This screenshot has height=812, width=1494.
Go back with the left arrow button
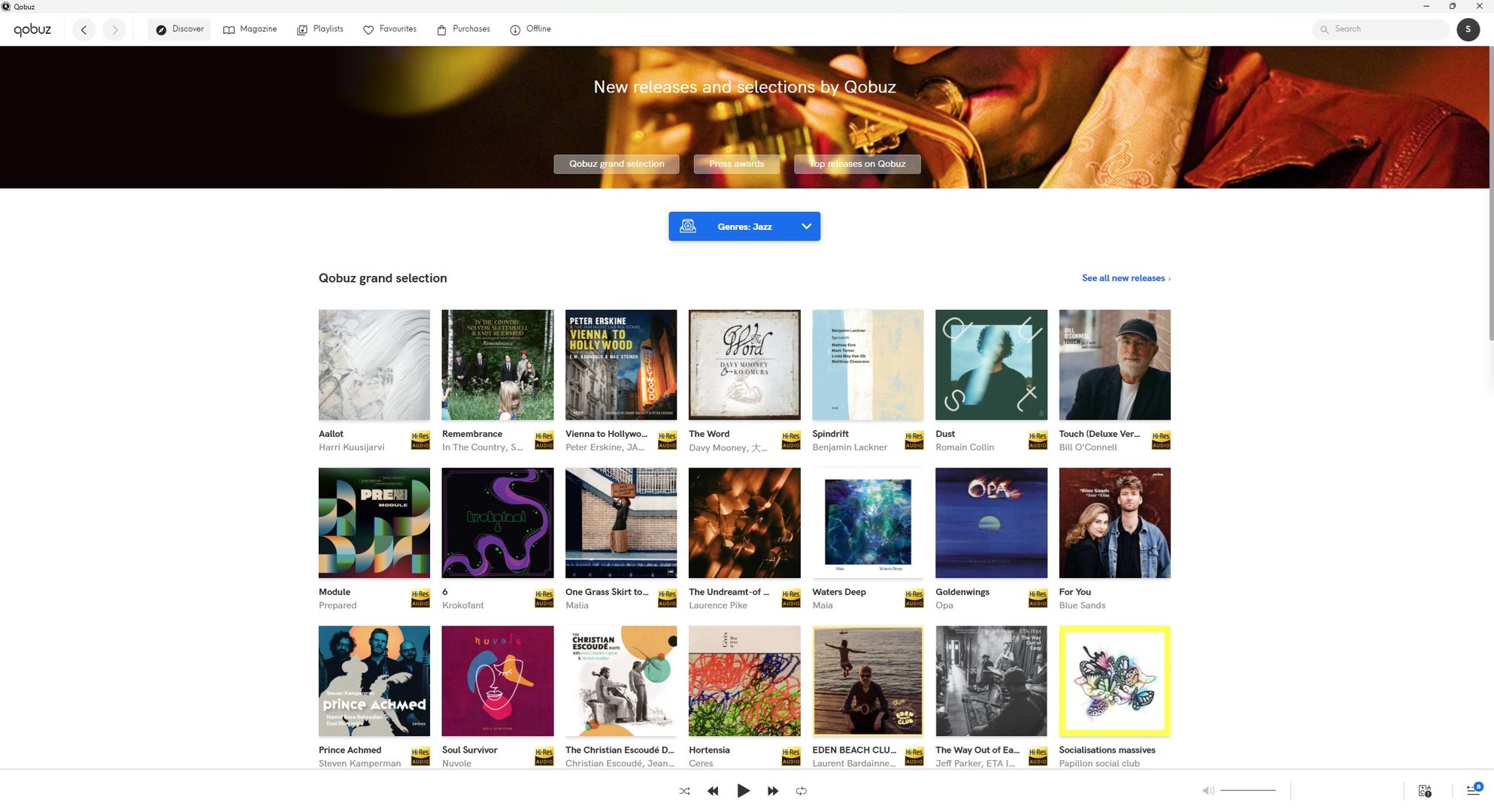pyautogui.click(x=83, y=30)
